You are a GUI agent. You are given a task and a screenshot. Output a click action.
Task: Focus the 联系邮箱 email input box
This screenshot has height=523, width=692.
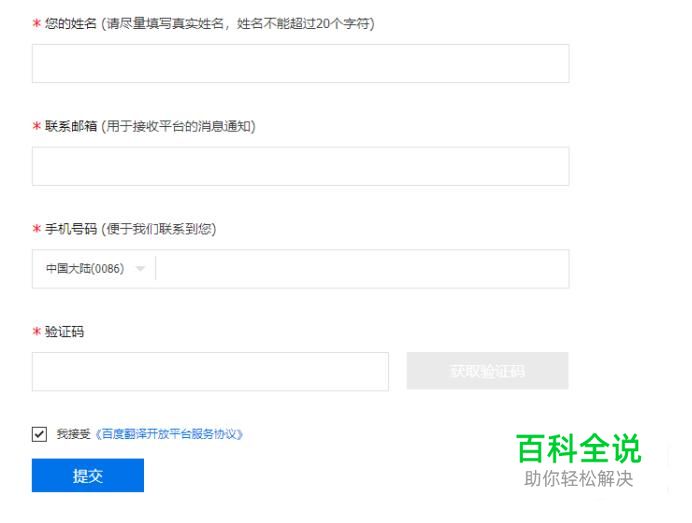[301, 166]
